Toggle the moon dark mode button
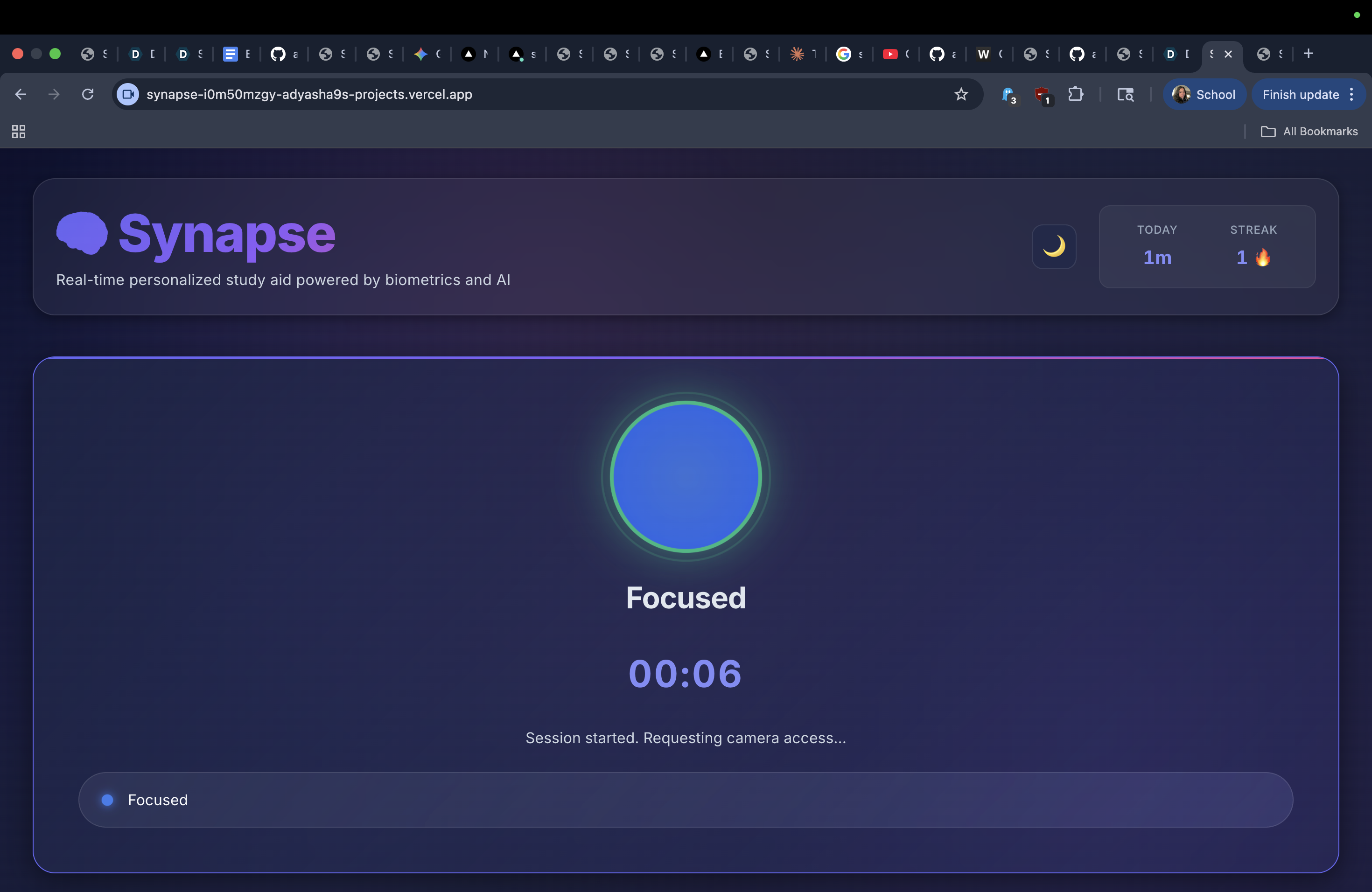The height and width of the screenshot is (892, 1372). tap(1053, 247)
